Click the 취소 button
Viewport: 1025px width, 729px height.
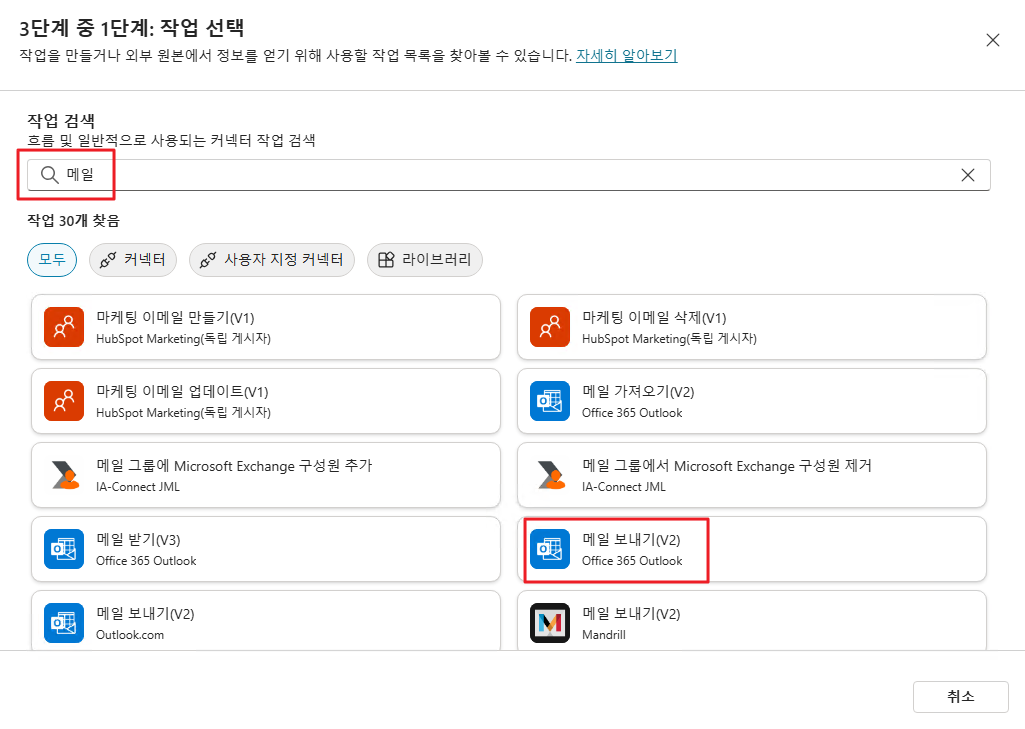tap(960, 697)
